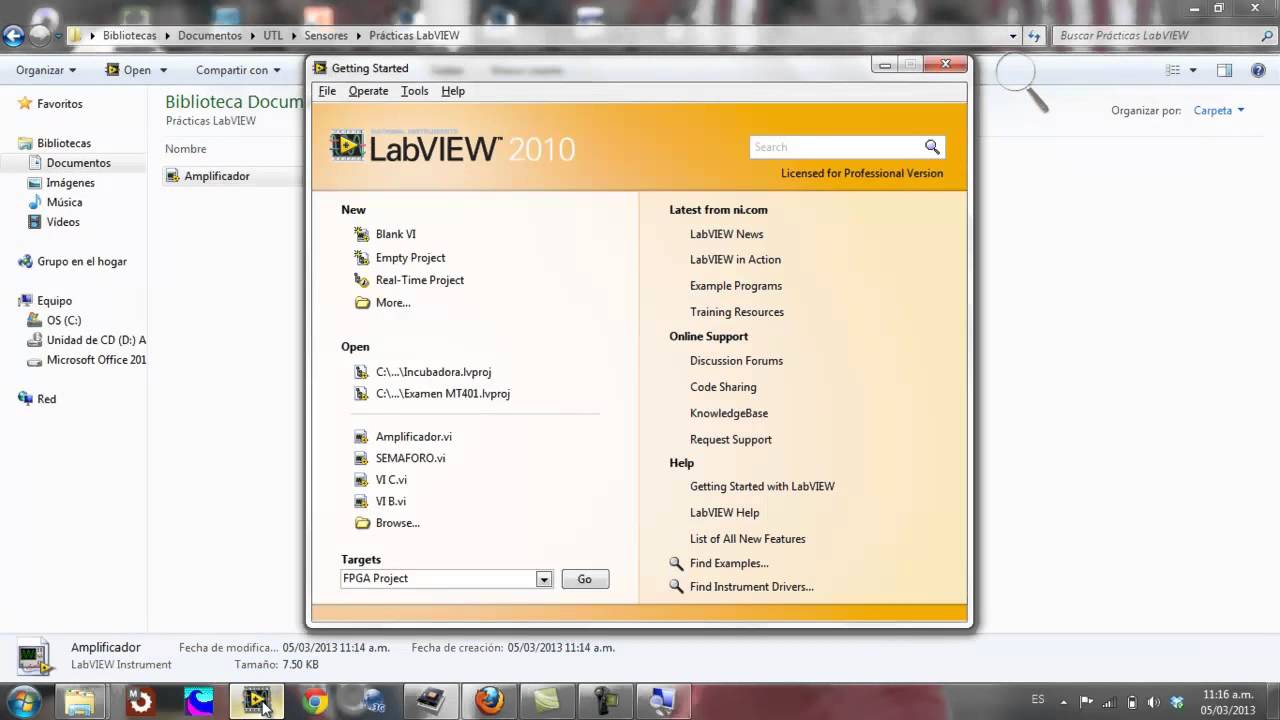Click the Explorer change view icon
The image size is (1280, 720).
[x=1174, y=70]
